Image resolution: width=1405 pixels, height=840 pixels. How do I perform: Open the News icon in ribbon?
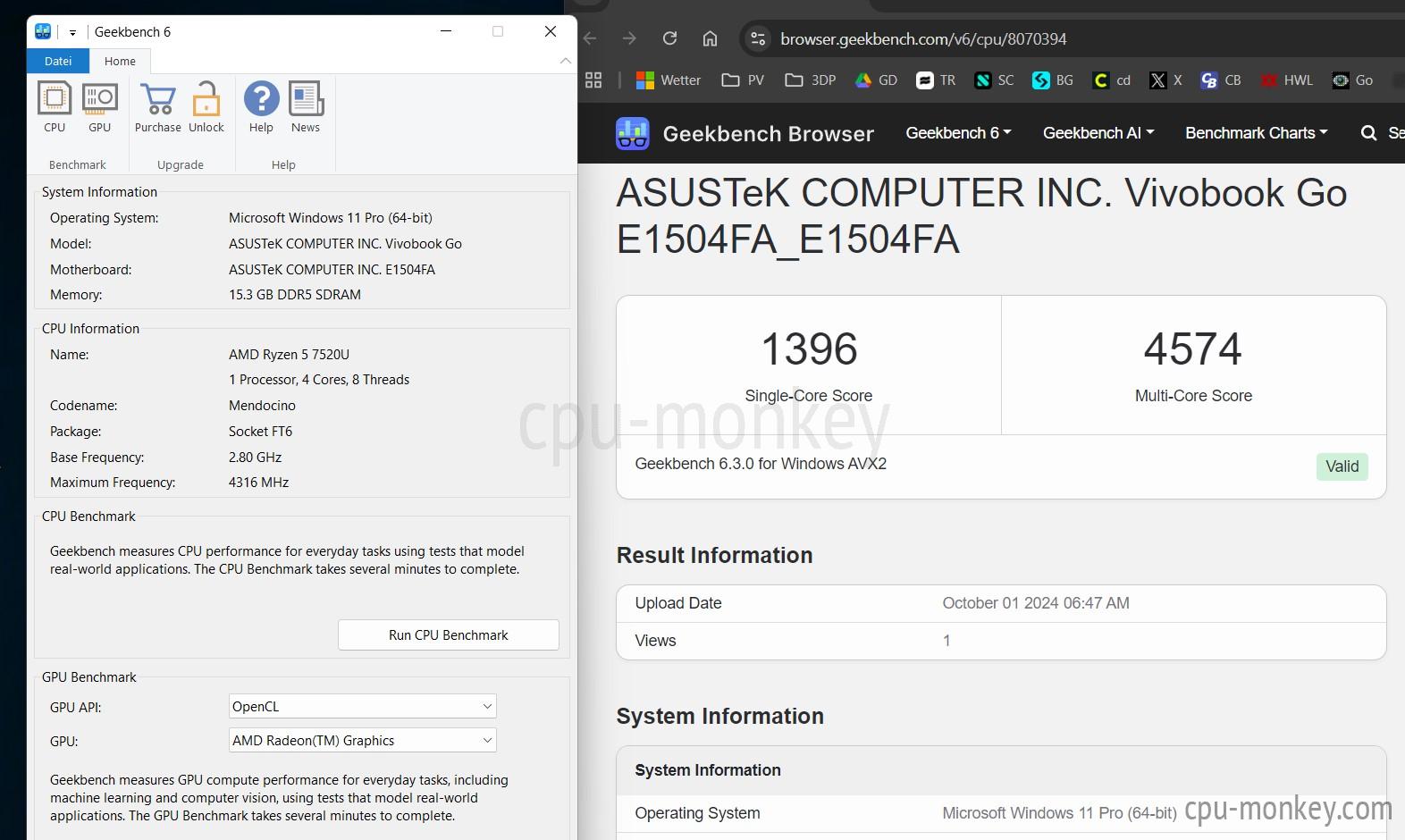306,98
